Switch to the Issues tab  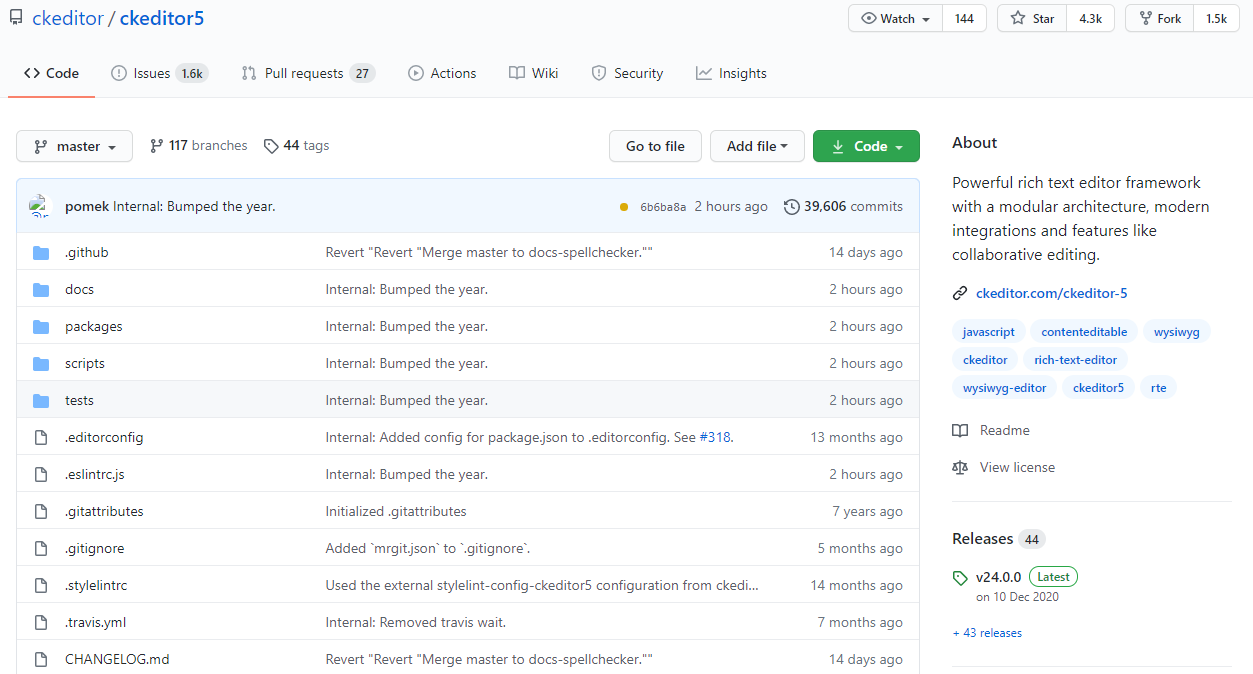click(x=158, y=73)
